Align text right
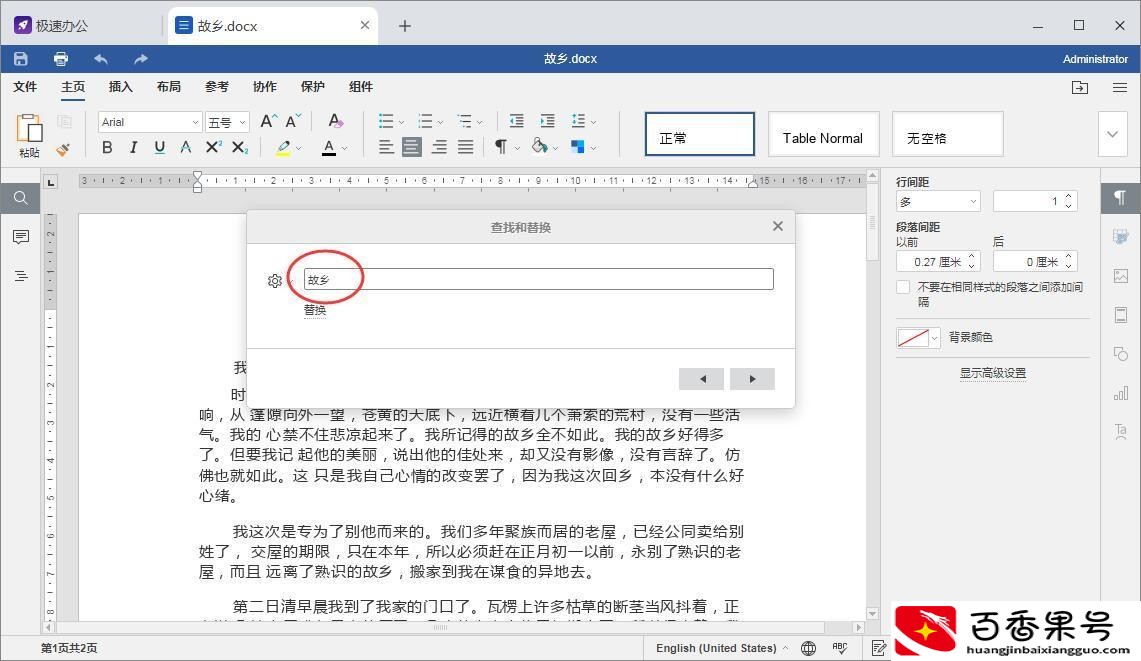Image resolution: width=1141 pixels, height=661 pixels. [439, 148]
